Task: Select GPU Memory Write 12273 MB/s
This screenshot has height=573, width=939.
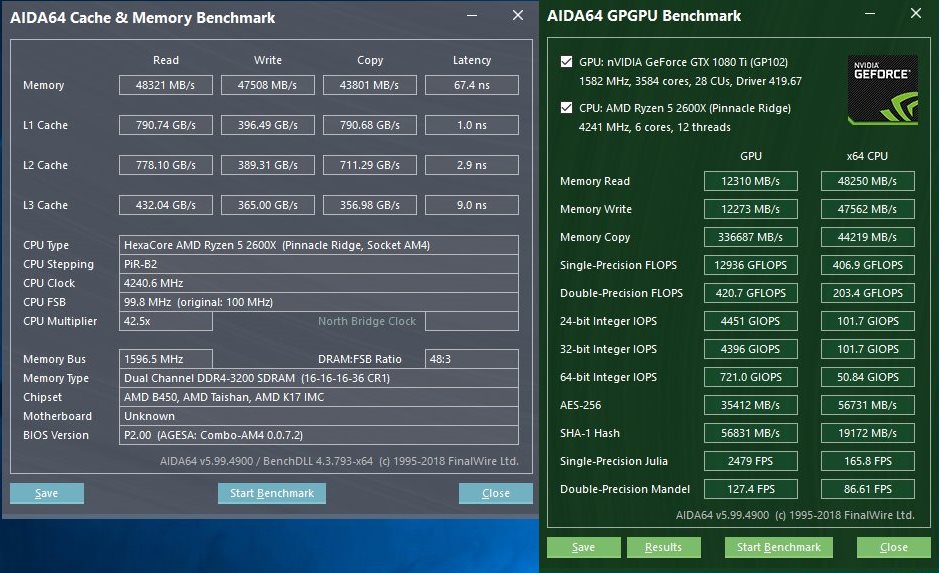Action: point(751,209)
